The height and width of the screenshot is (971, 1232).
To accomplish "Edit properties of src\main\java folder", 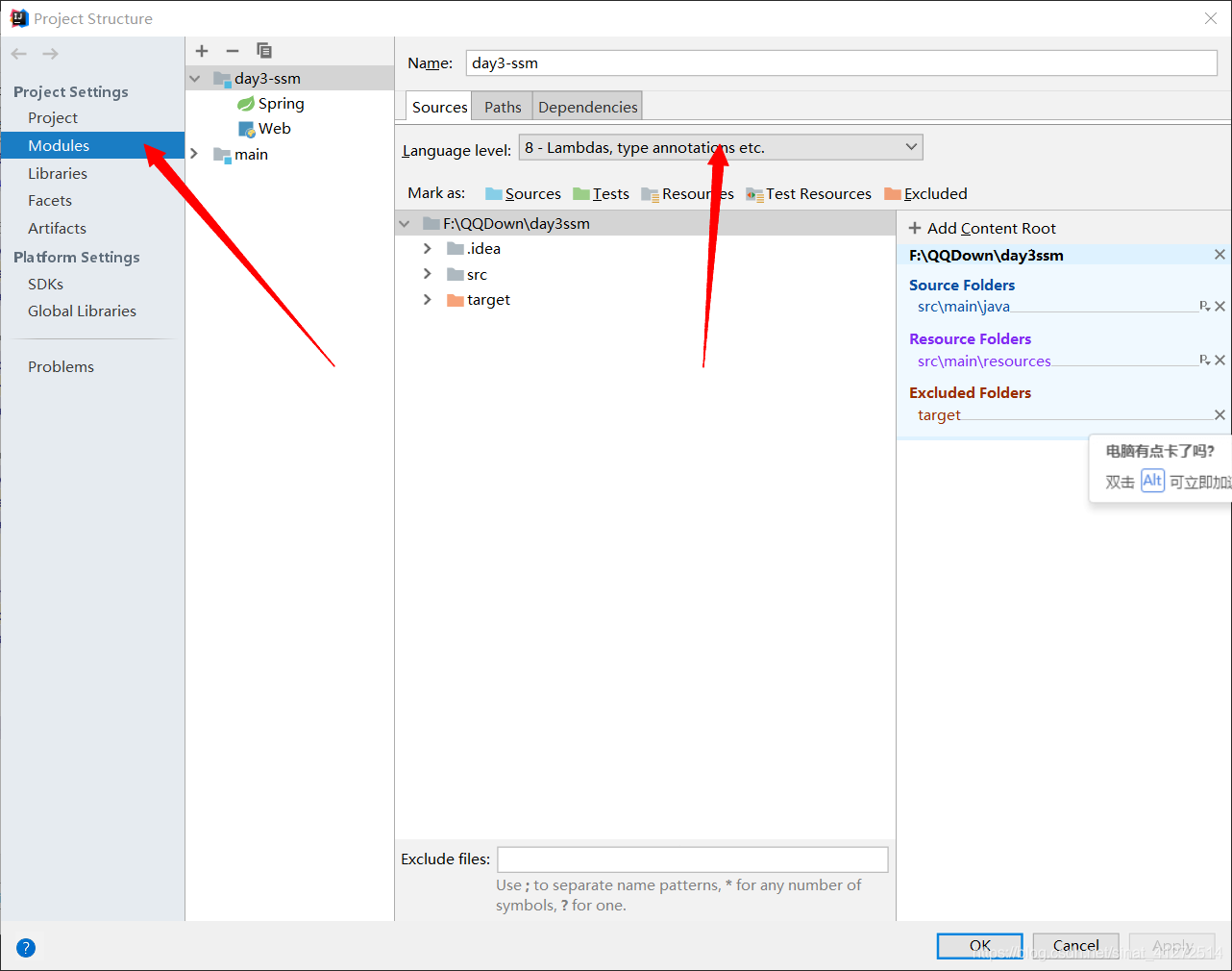I will [1204, 306].
